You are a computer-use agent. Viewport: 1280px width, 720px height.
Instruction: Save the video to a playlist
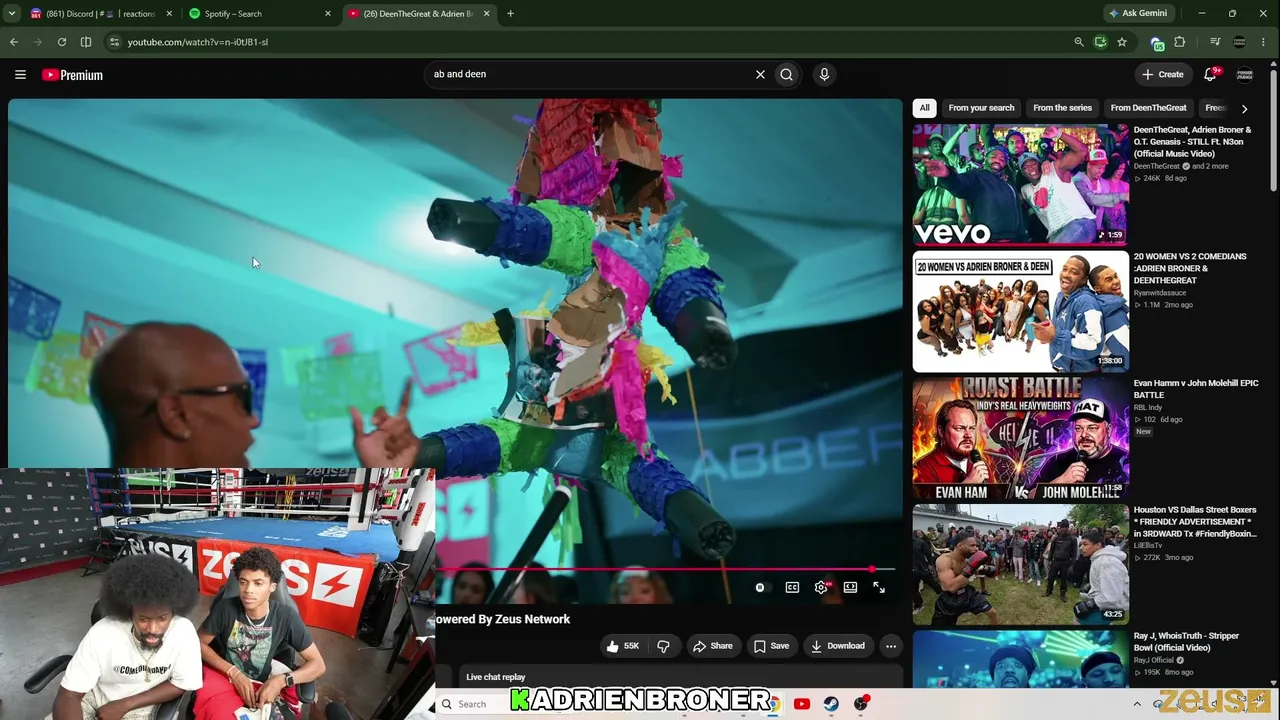point(771,646)
